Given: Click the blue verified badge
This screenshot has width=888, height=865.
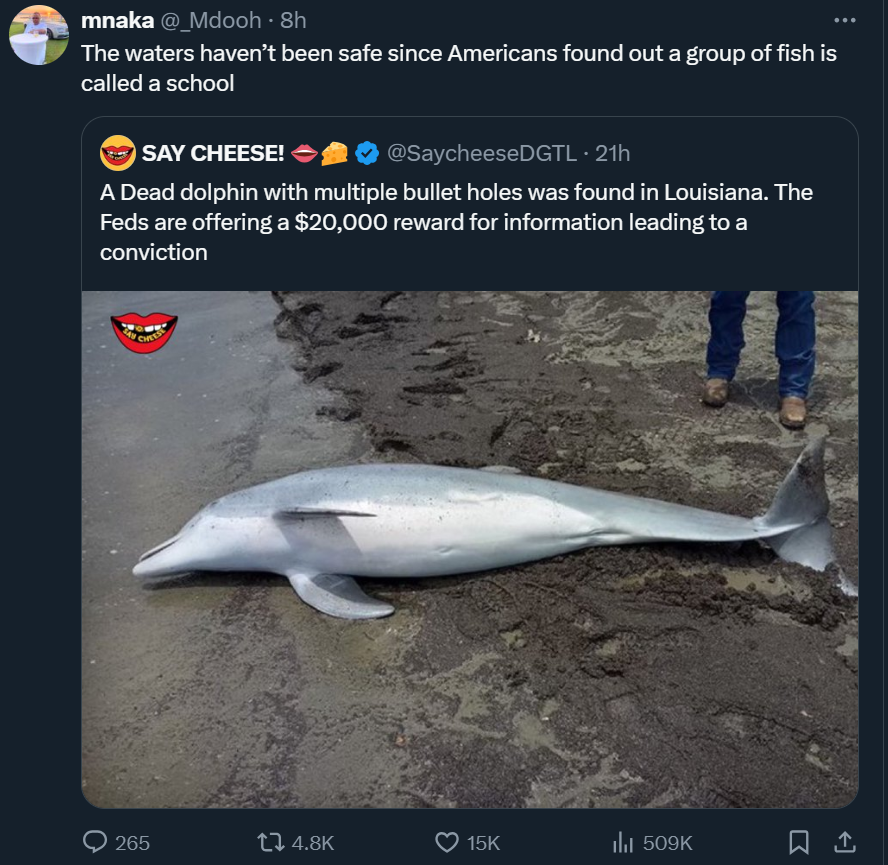Looking at the screenshot, I should 367,153.
